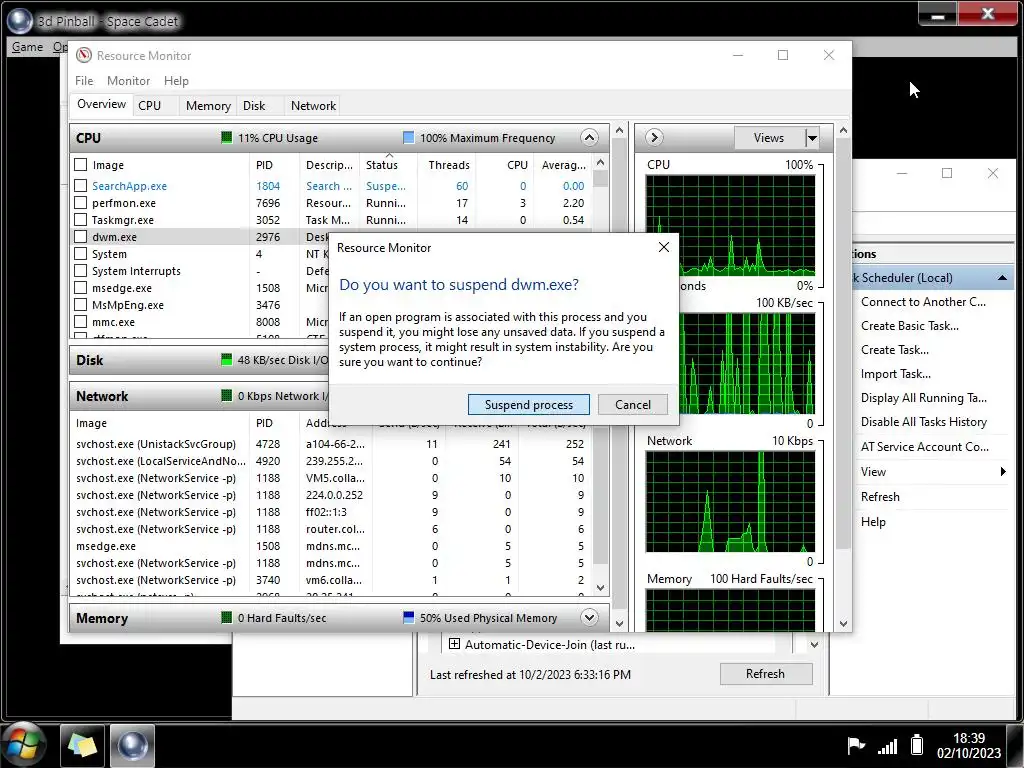
Task: Click Help in the Actions pane
Action: pyautogui.click(x=872, y=522)
